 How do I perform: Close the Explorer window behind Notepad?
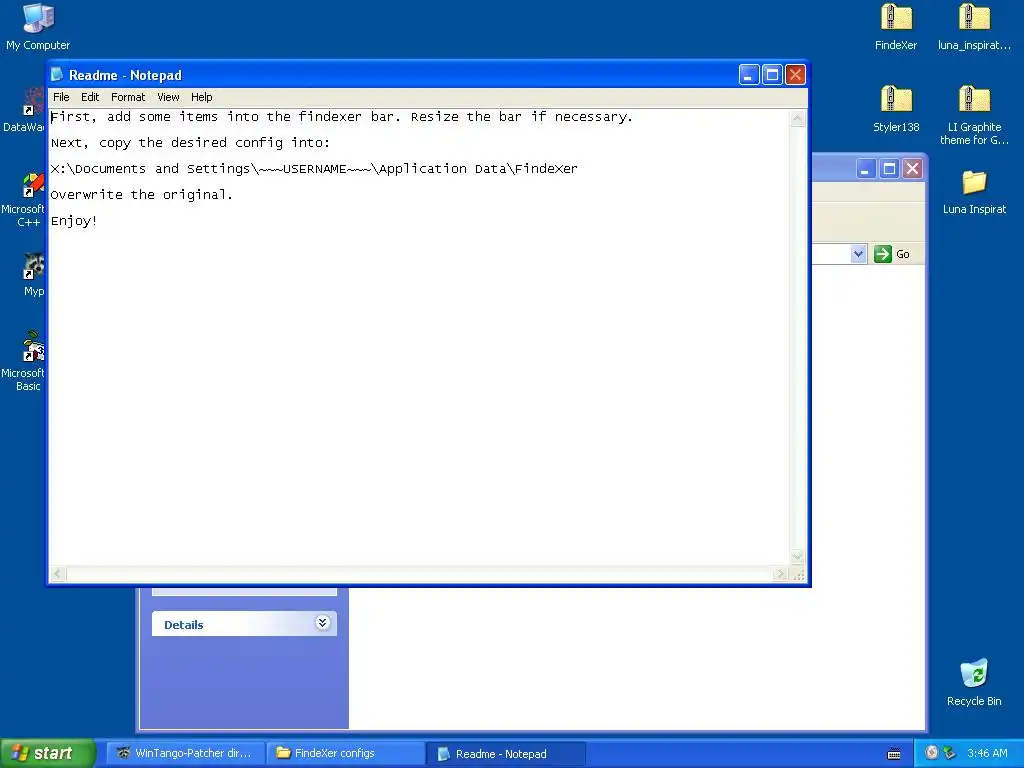tap(912, 169)
